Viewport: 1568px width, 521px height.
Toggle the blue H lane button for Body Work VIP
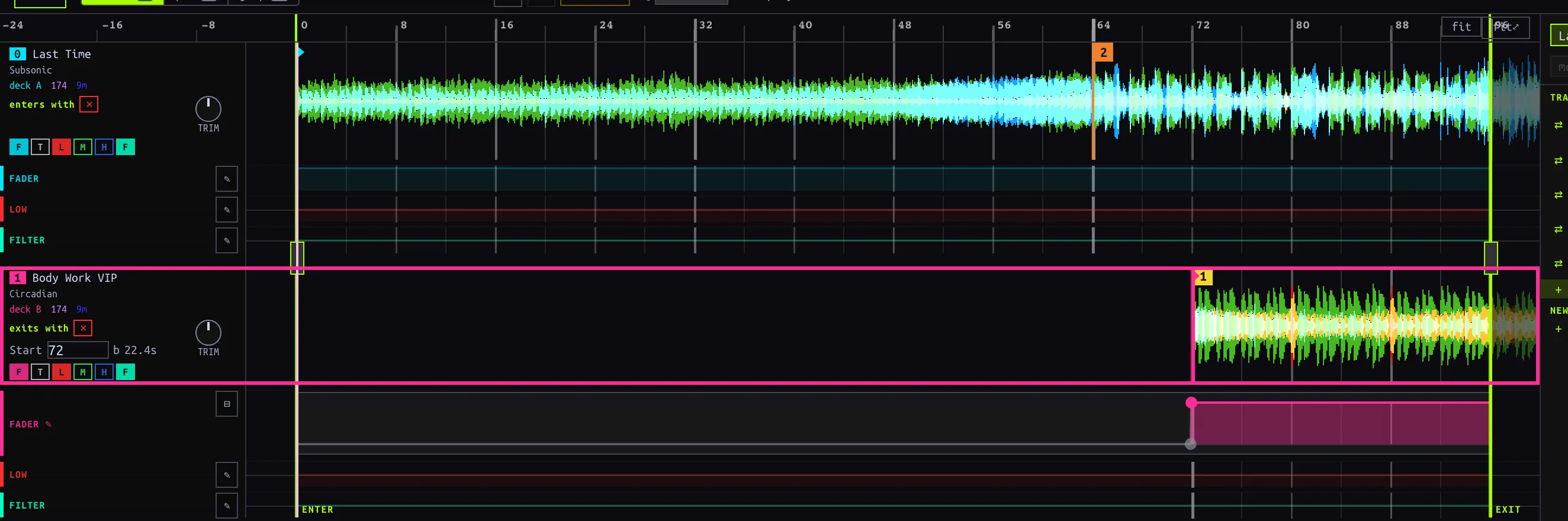104,372
